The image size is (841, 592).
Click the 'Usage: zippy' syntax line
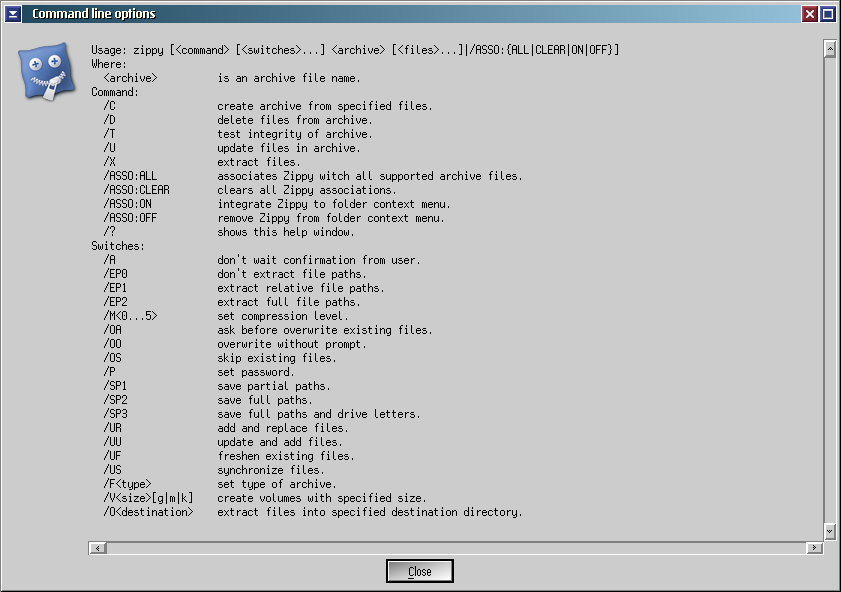355,50
